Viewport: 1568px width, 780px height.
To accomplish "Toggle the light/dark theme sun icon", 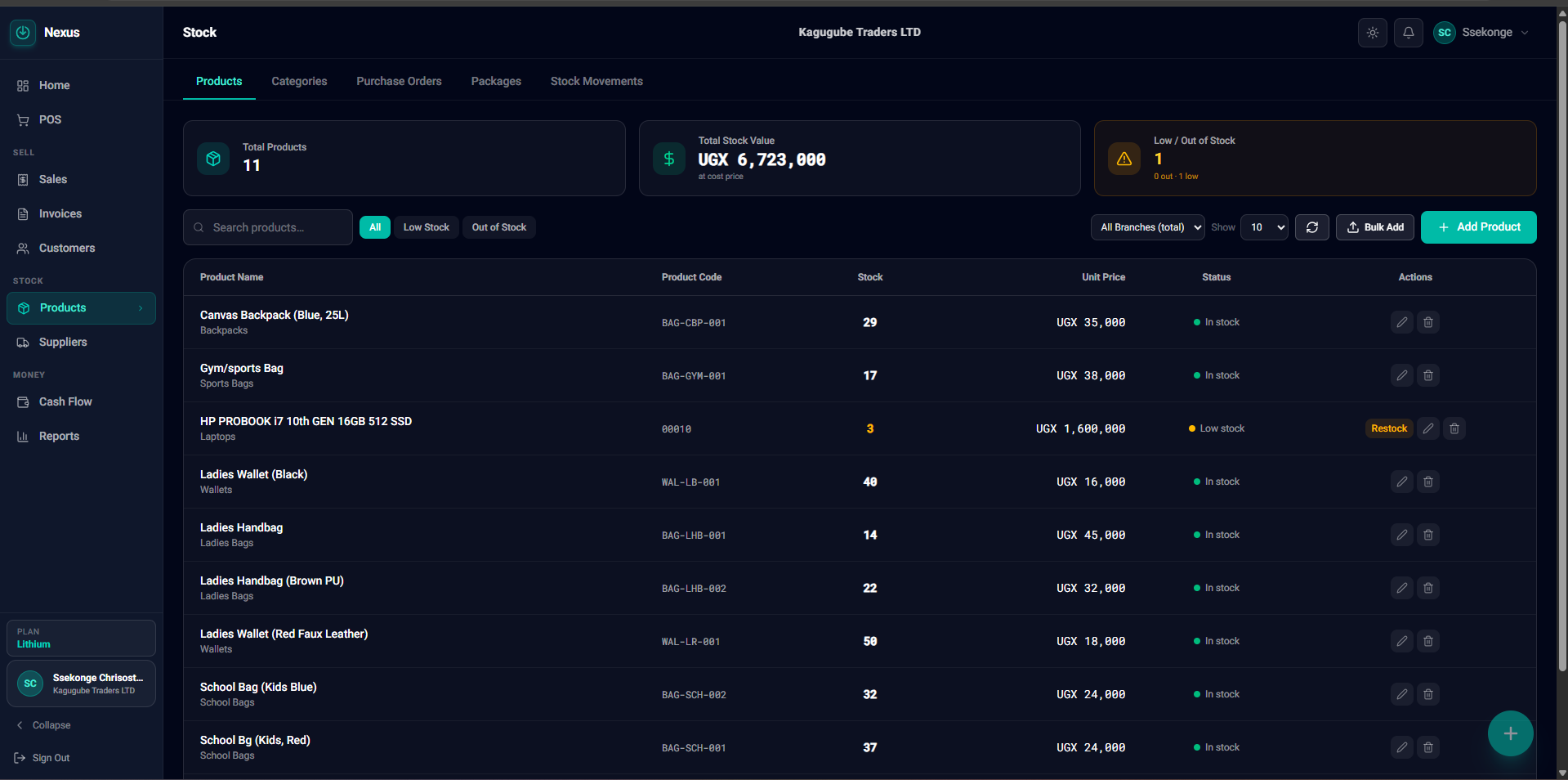I will 1372,33.
